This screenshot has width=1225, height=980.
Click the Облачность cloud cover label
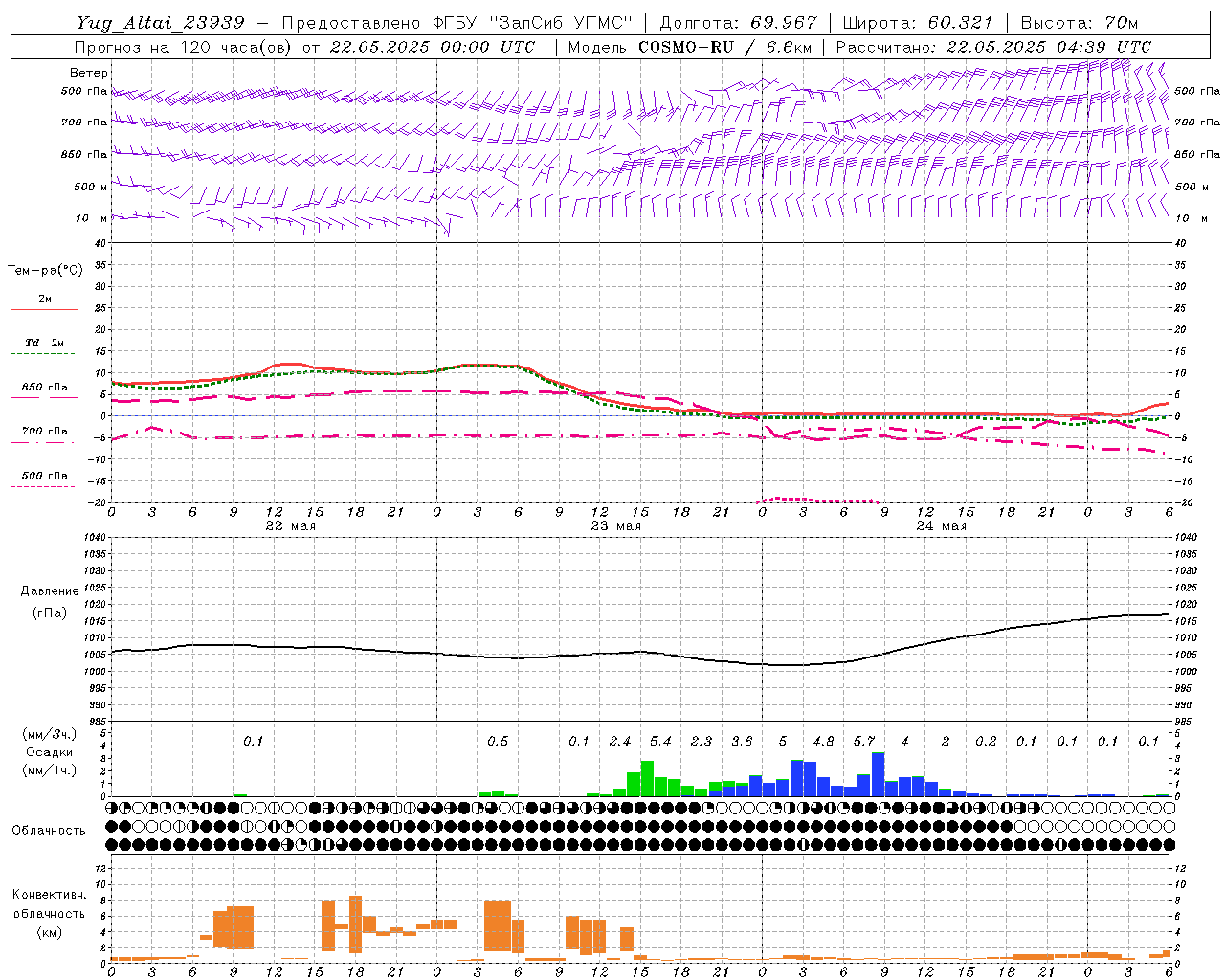pyautogui.click(x=49, y=831)
